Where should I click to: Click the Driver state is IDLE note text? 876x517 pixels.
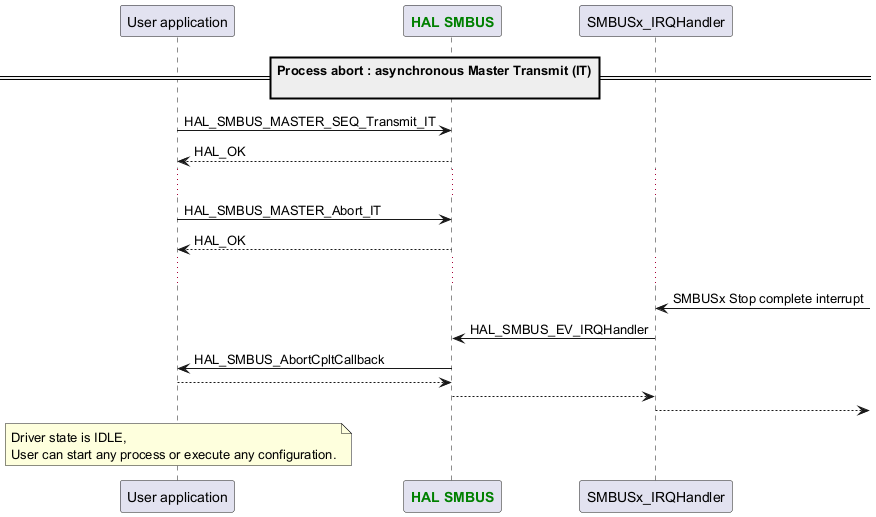(x=173, y=447)
